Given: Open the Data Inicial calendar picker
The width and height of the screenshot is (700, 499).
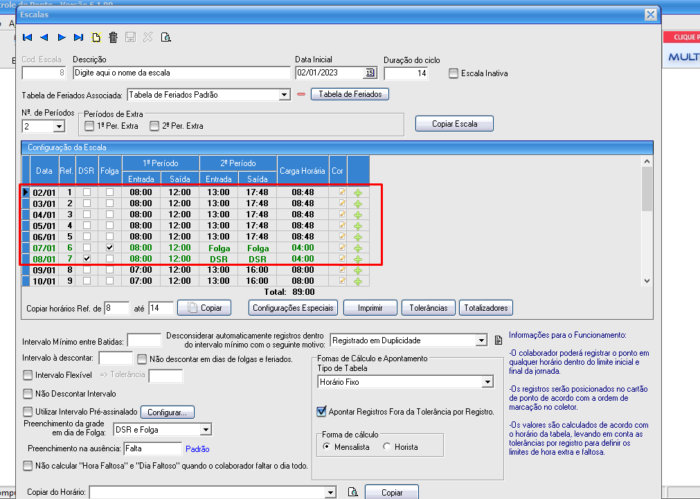Looking at the screenshot, I should 370,73.
